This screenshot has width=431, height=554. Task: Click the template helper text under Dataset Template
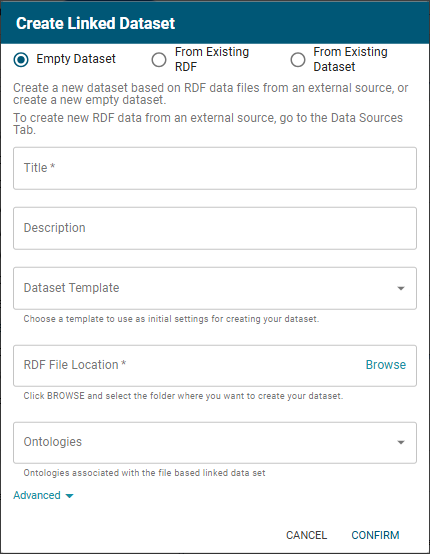tap(171, 319)
